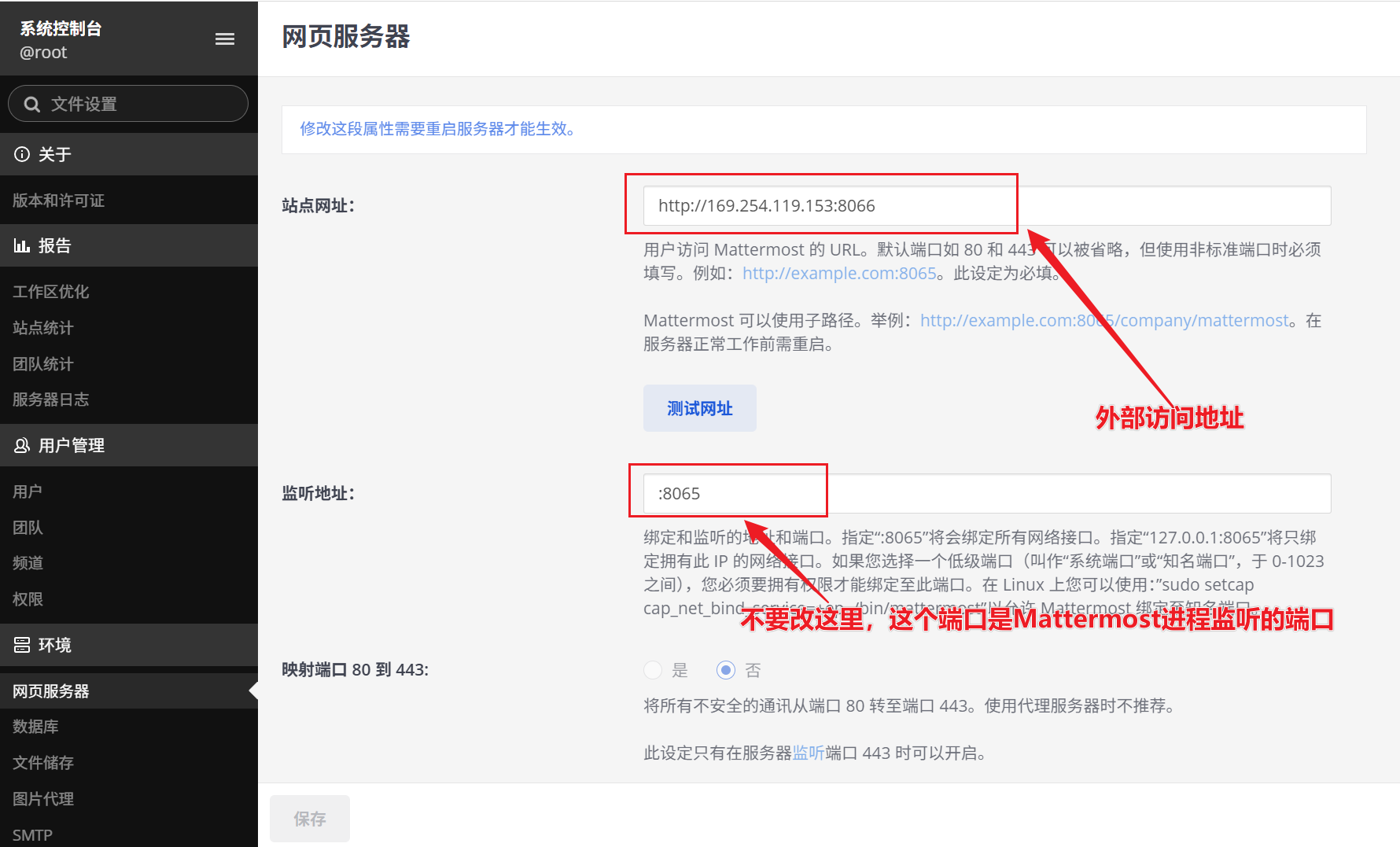This screenshot has height=847, width=1400.
Task: Click the restart-required notice text
Action: tap(437, 129)
